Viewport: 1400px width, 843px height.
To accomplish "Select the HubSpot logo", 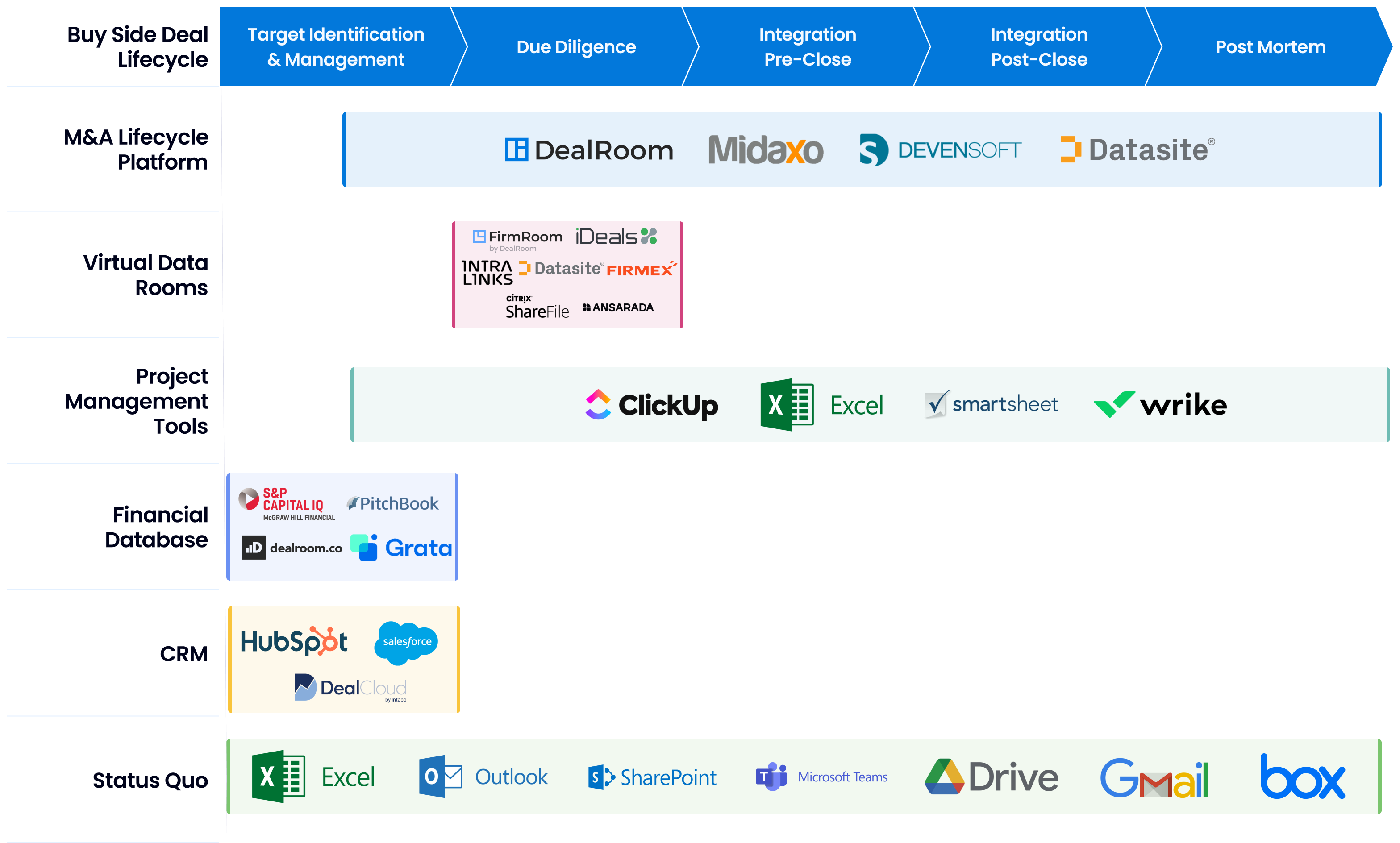I will [x=294, y=641].
